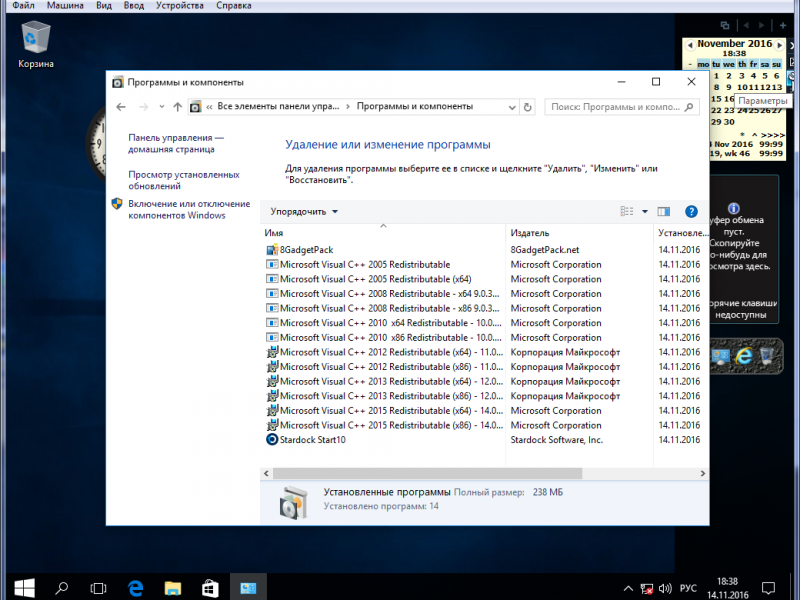Click the plus icon to add gadgets
800x600 pixels.
pos(783,25)
